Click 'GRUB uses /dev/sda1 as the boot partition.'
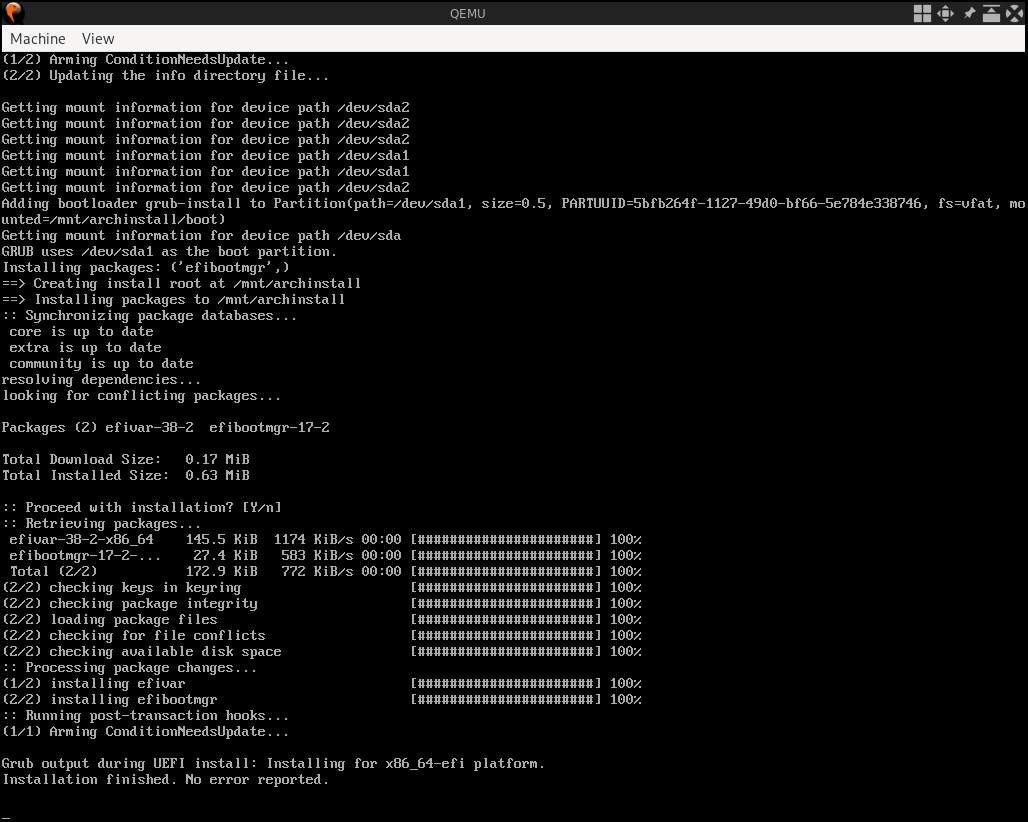The image size is (1028, 822). [169, 252]
